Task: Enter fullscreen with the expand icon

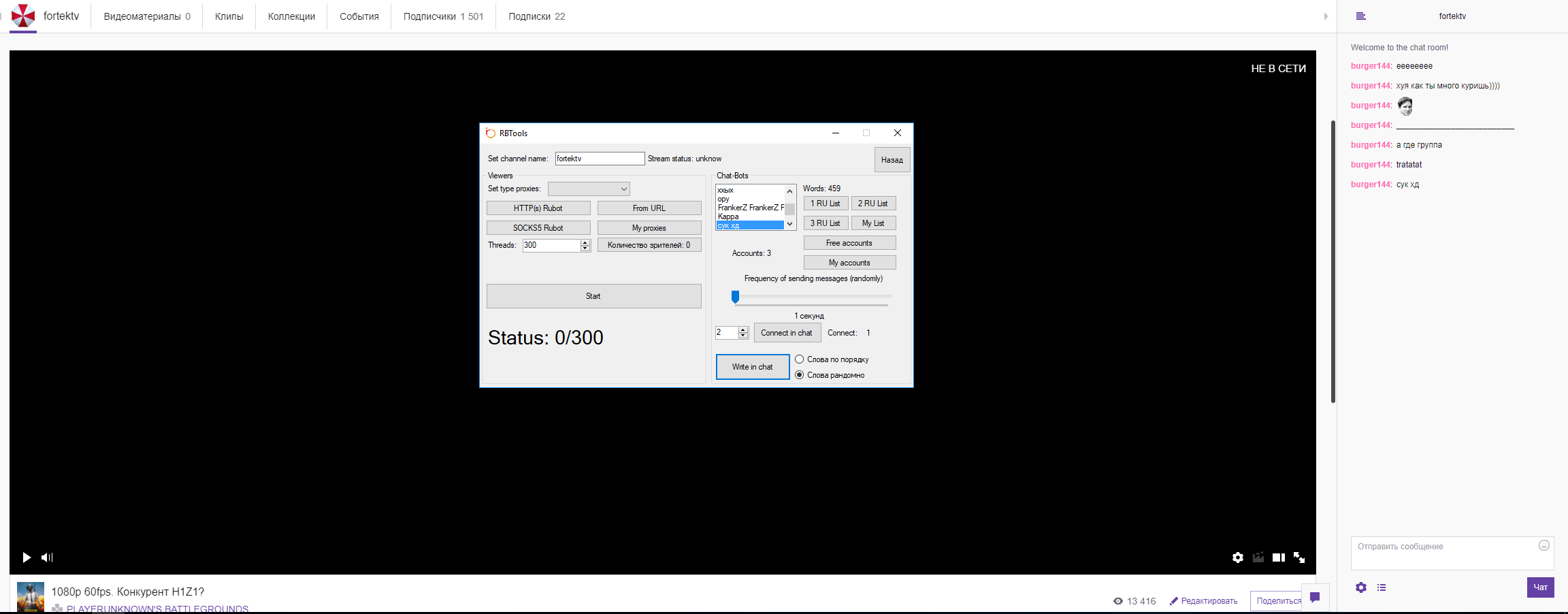Action: click(x=1298, y=558)
